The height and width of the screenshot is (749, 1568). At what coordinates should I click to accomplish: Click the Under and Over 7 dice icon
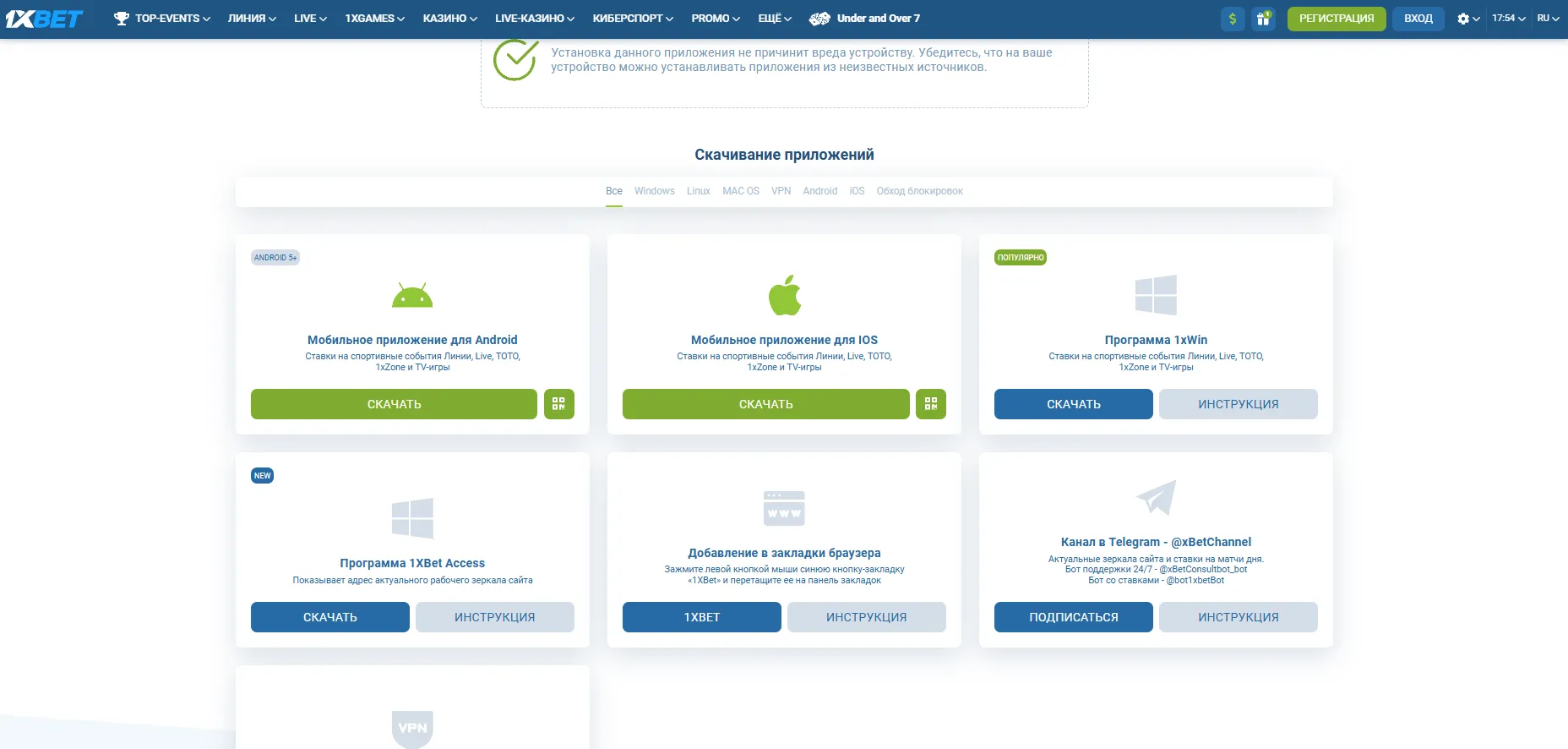[x=819, y=19]
